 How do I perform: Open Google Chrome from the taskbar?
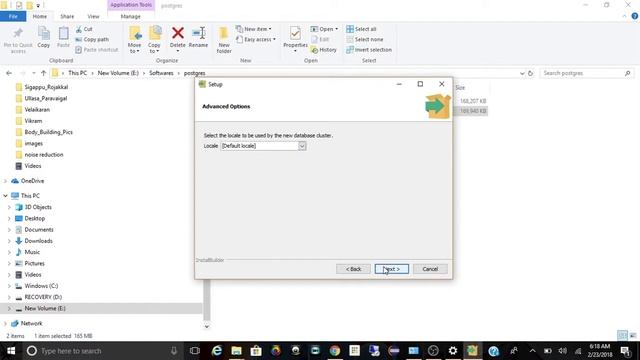pyautogui.click(x=335, y=351)
